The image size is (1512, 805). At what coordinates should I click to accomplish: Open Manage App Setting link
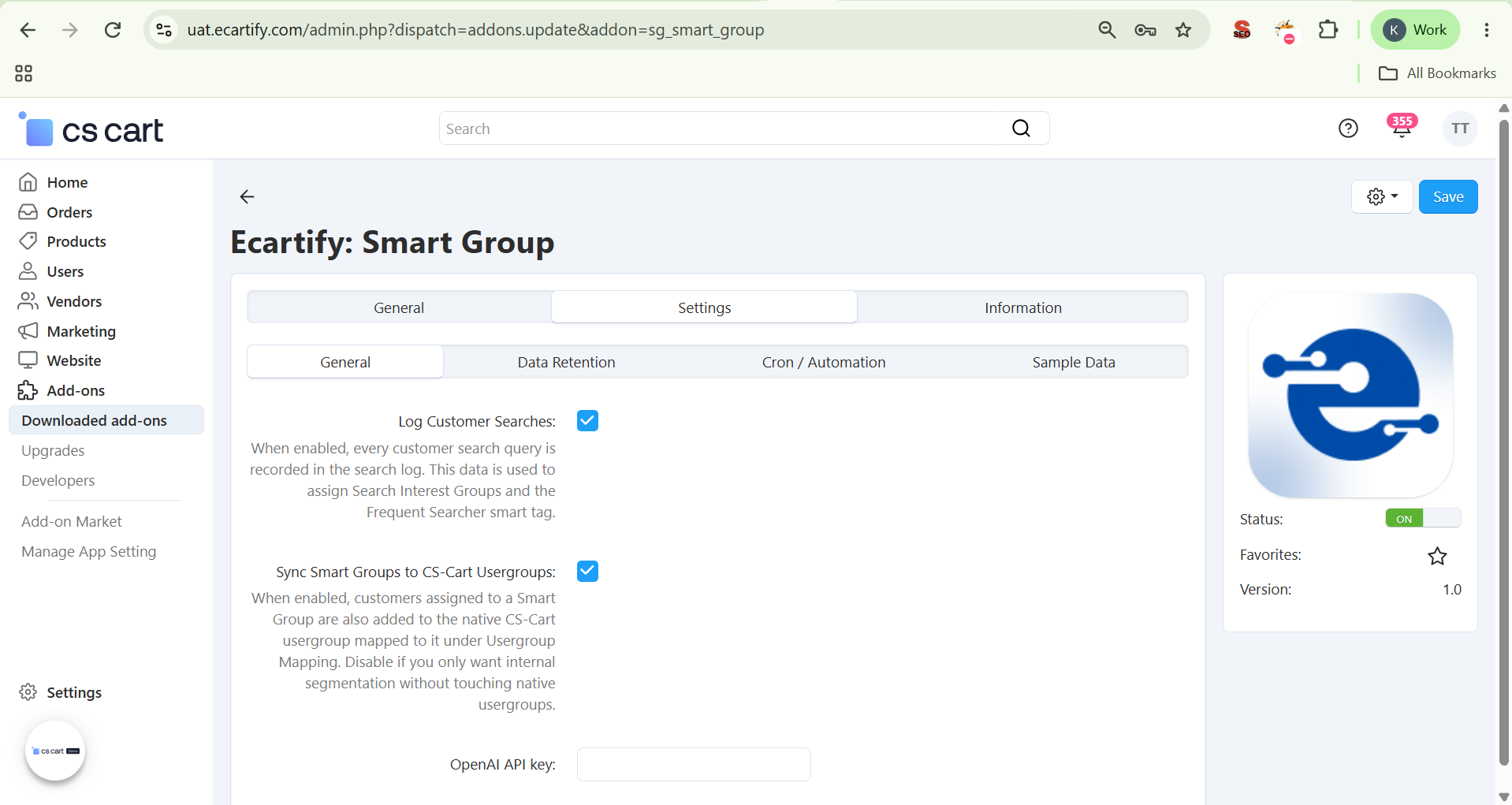point(89,551)
